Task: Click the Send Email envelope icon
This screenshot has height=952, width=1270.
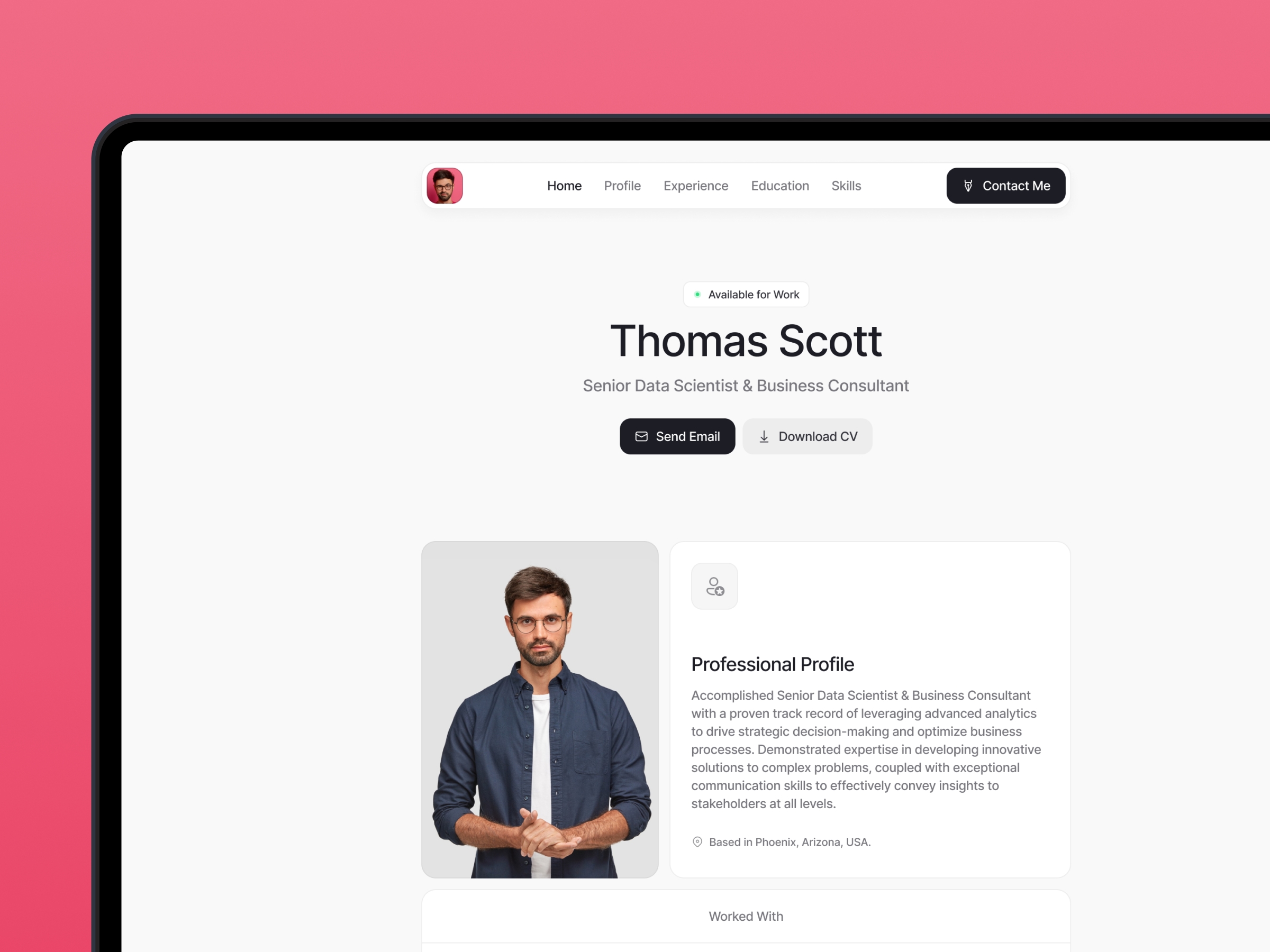Action: click(x=641, y=436)
